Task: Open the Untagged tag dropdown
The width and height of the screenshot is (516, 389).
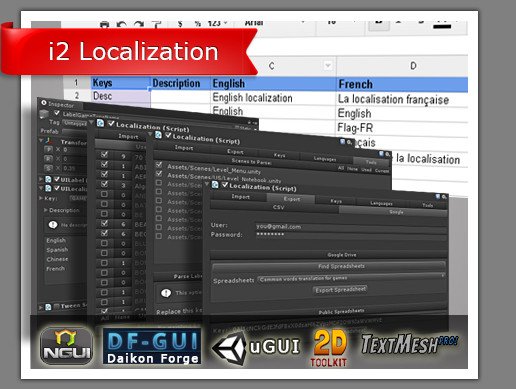Action: (x=75, y=123)
